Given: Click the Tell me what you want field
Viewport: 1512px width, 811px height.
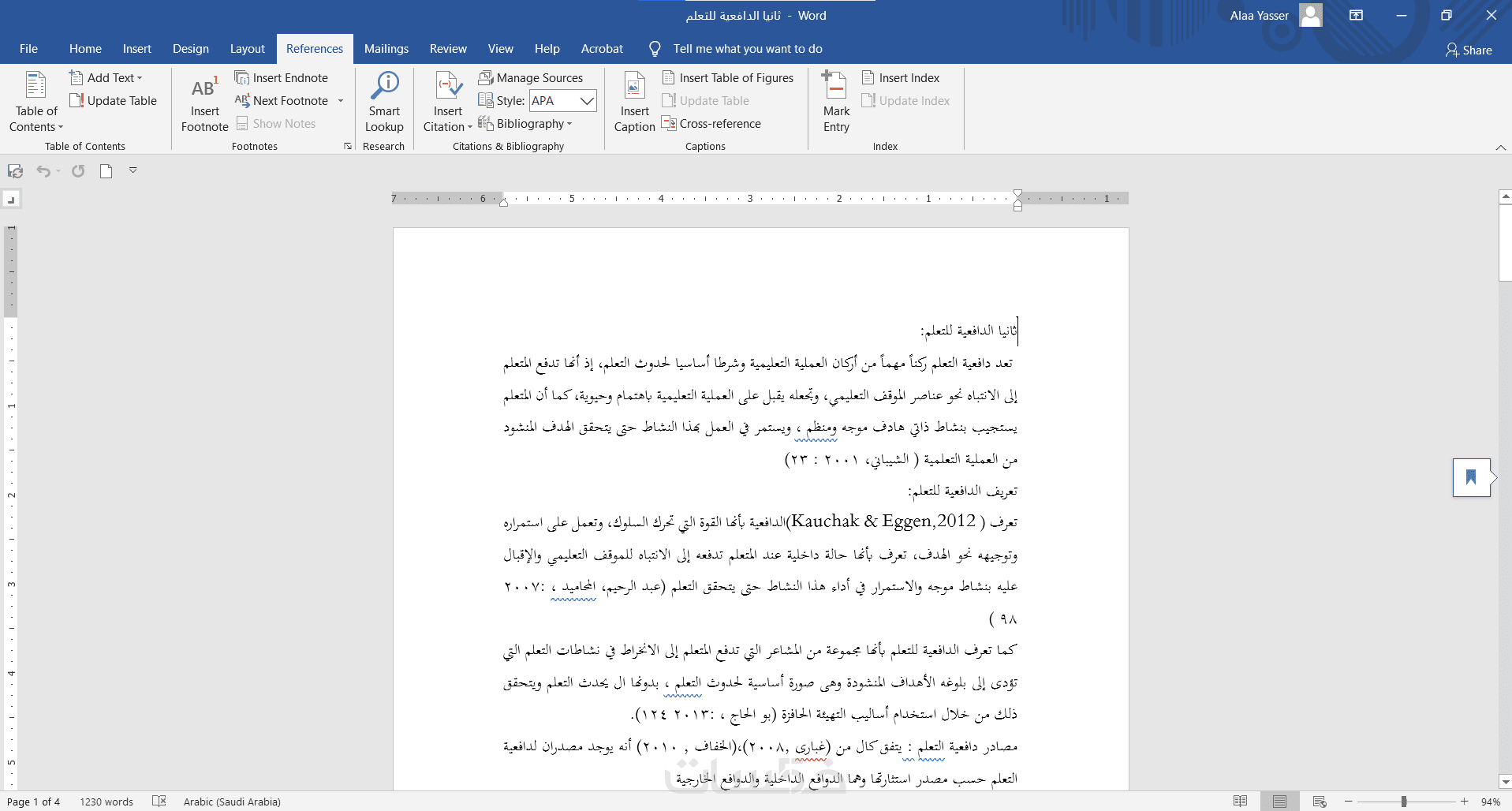Looking at the screenshot, I should pos(748,49).
